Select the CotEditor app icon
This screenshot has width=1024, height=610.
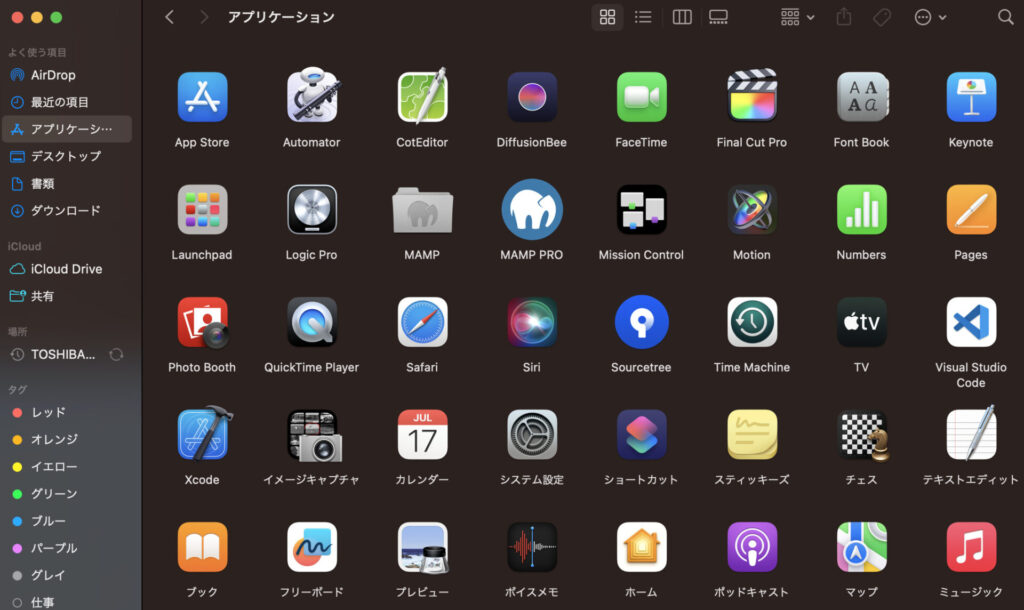[x=421, y=97]
